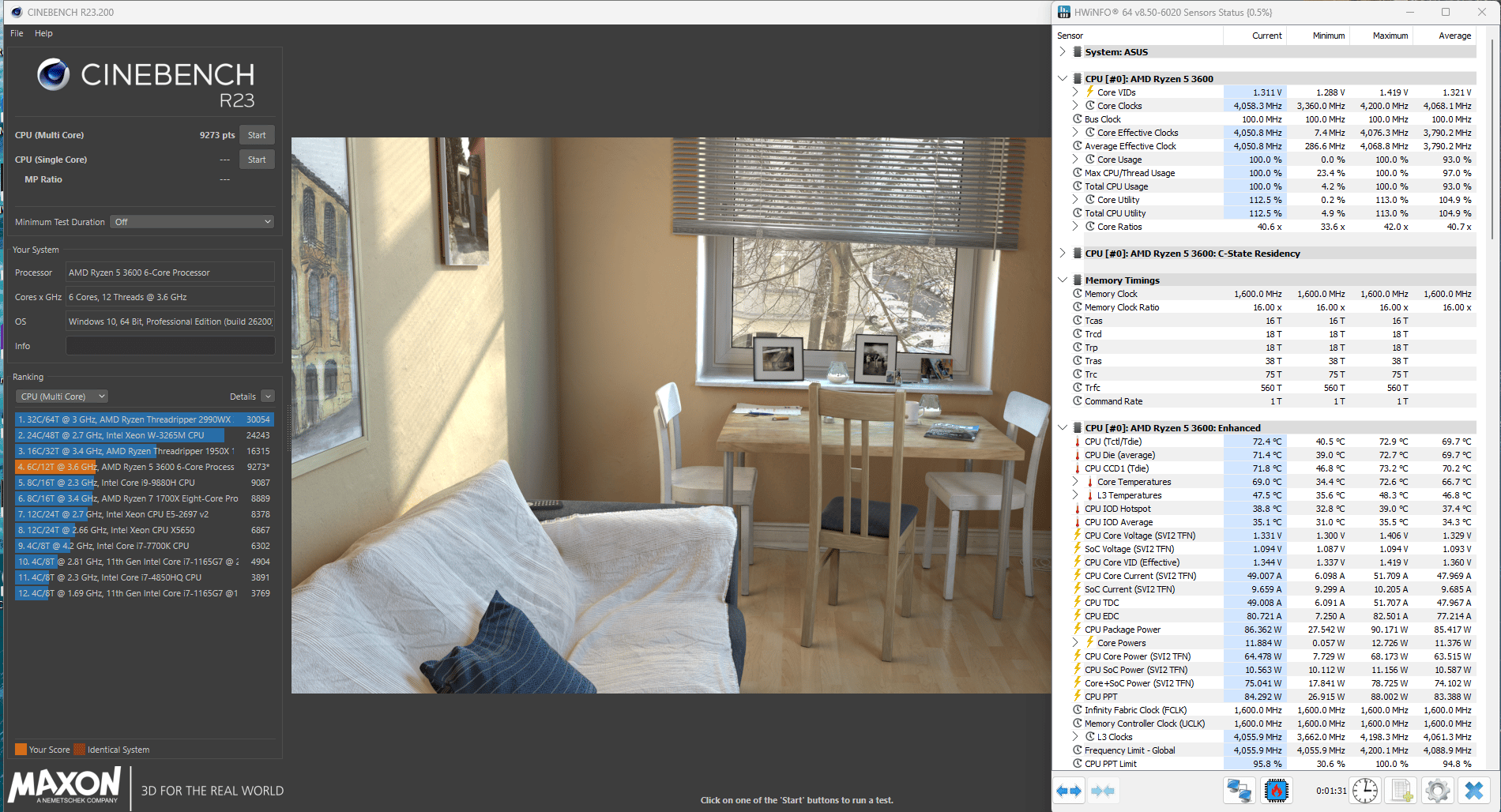This screenshot has height=812, width=1501.
Task: Click the clock icon beside Infinity Fabric Clock (FCLK)
Action: click(x=1078, y=710)
